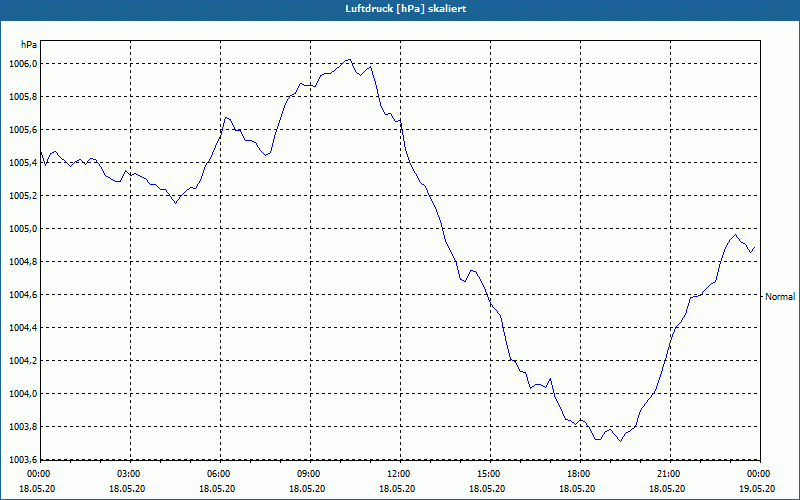Viewport: 800px width, 500px height.
Task: Click the 21:00 time axis label
Action: pos(666,474)
